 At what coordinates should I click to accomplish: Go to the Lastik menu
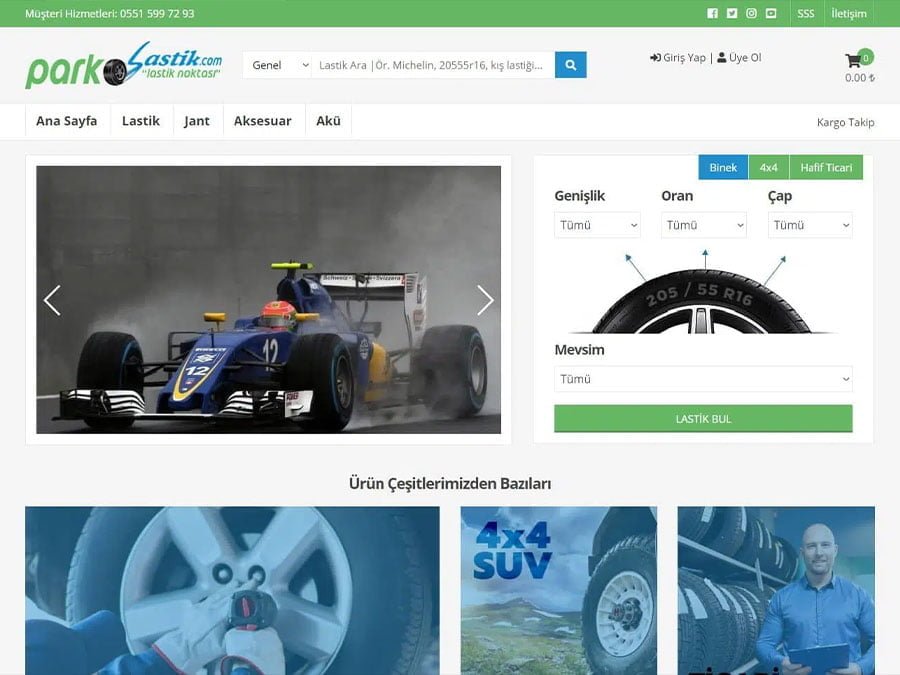(140, 120)
